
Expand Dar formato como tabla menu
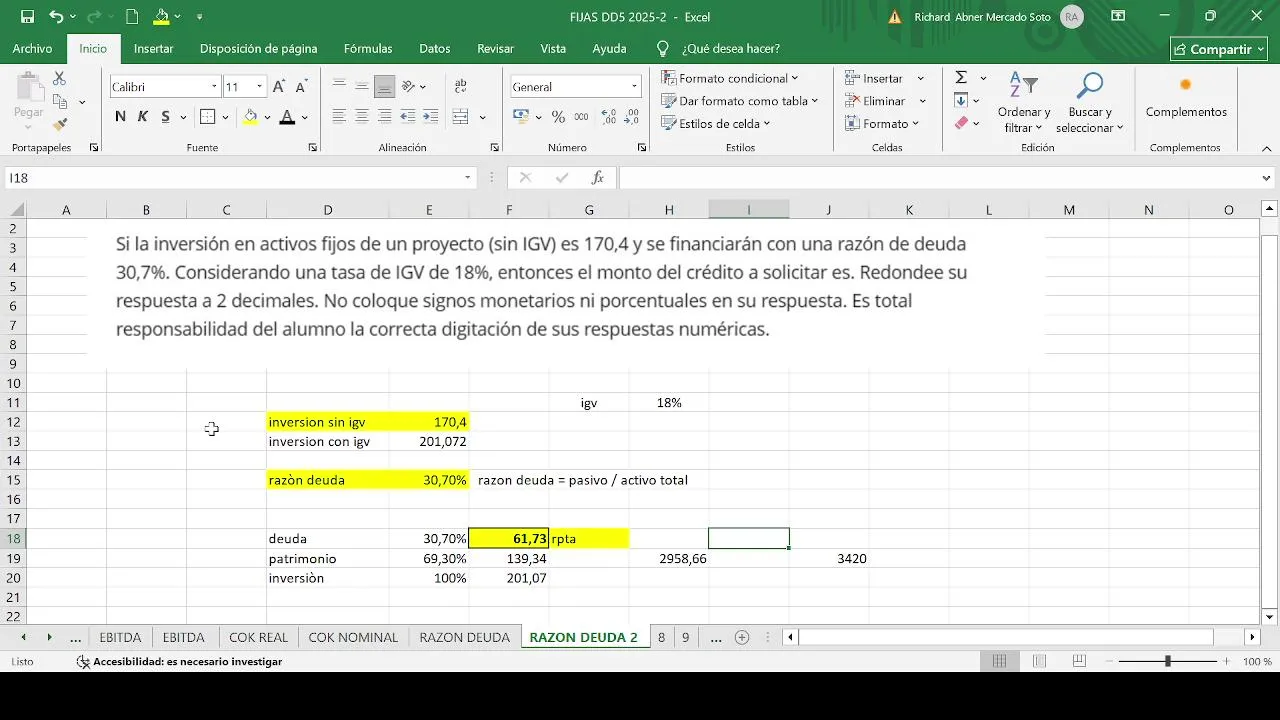[739, 101]
